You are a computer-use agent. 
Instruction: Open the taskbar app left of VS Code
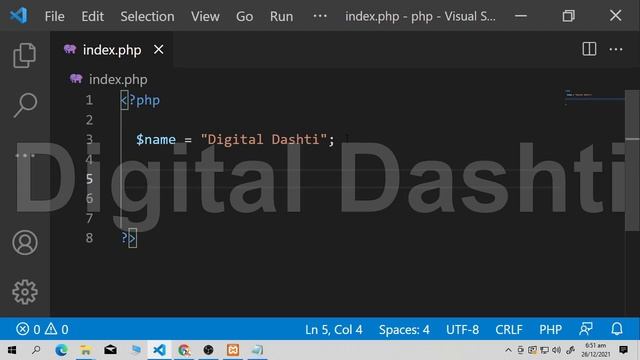click(136, 350)
